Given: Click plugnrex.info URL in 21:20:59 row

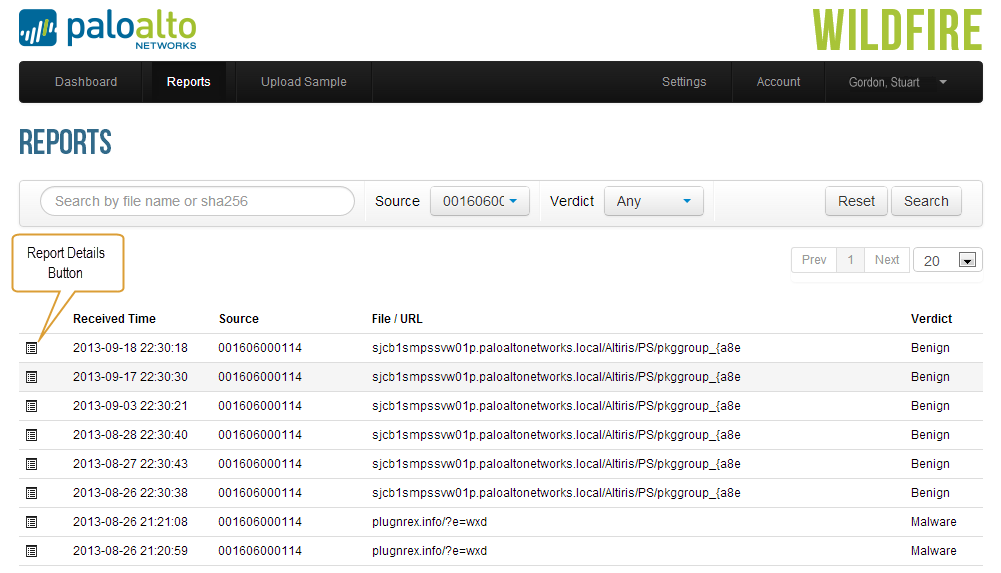Looking at the screenshot, I should pos(430,551).
